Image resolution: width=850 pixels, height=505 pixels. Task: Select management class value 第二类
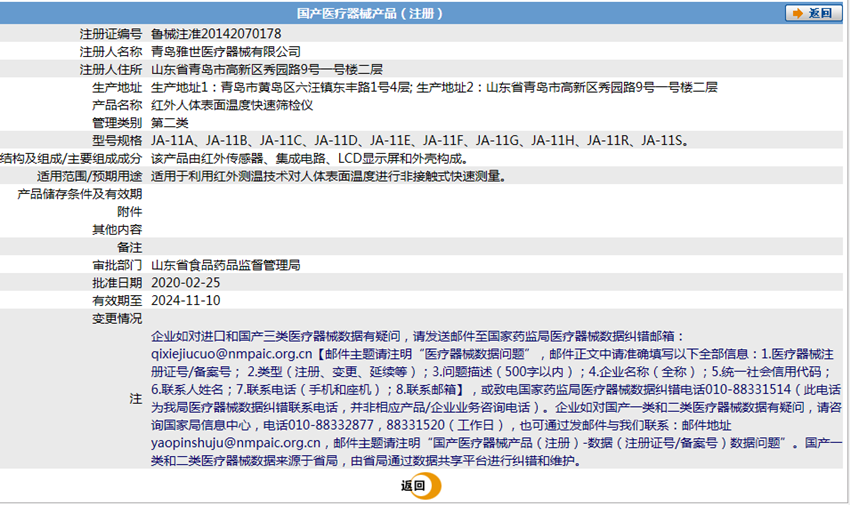pos(170,122)
